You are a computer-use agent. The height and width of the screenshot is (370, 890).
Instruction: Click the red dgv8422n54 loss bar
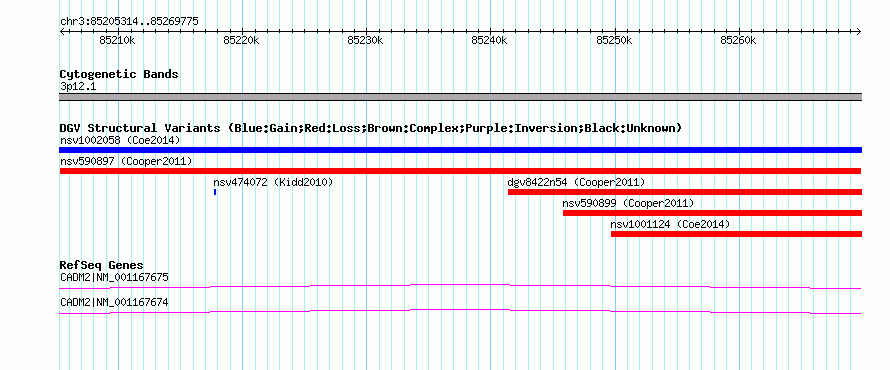point(685,192)
